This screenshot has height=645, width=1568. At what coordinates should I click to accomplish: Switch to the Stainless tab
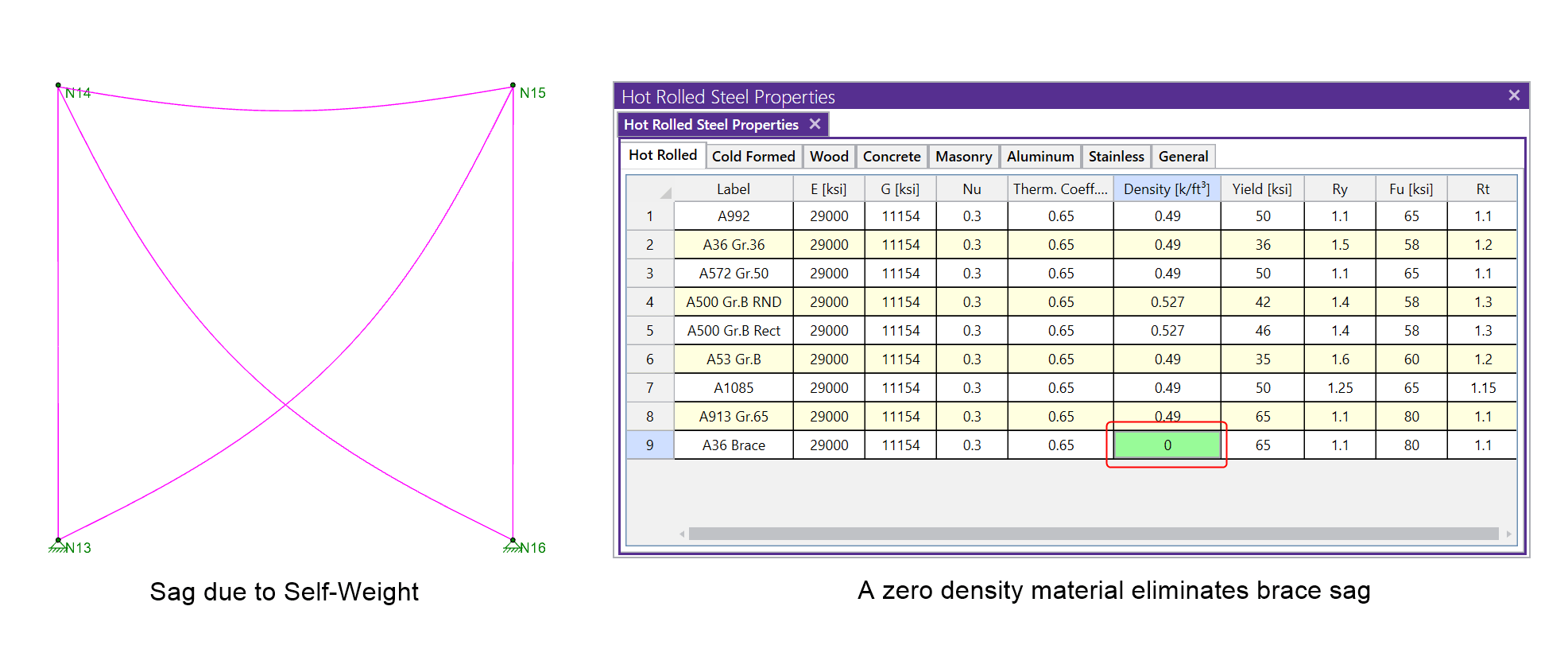click(x=1116, y=157)
